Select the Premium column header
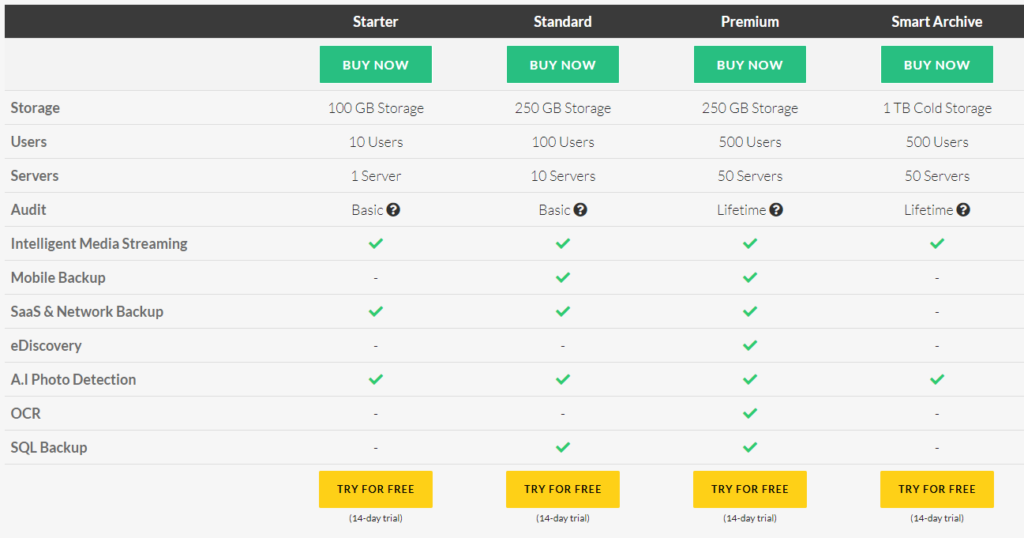 coord(750,22)
